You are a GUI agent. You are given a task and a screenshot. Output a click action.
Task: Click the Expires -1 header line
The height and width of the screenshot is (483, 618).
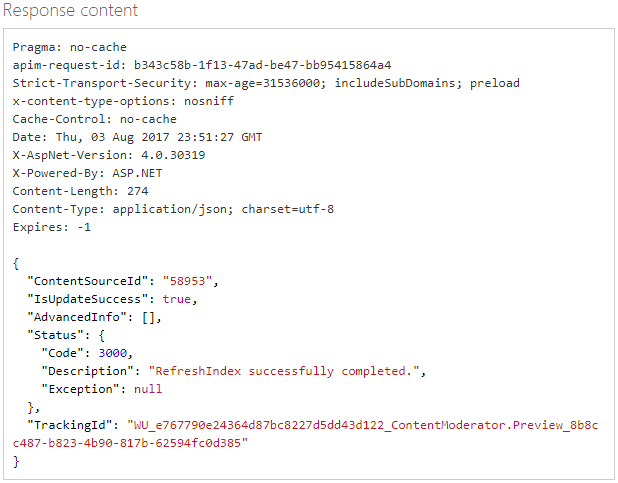[51, 227]
